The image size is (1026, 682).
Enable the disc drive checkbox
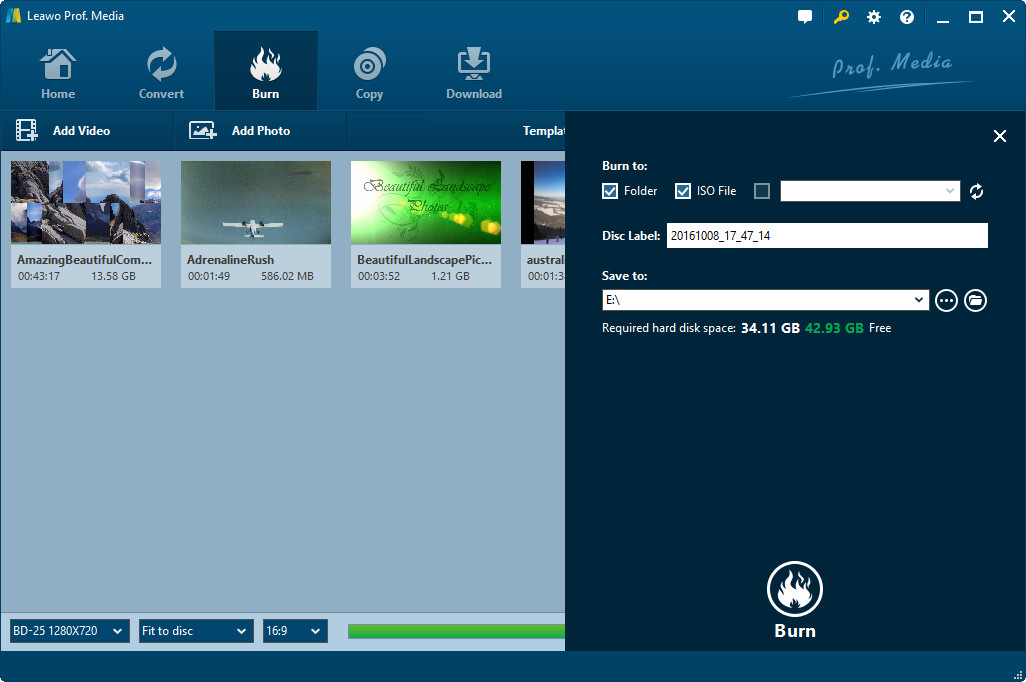point(762,191)
